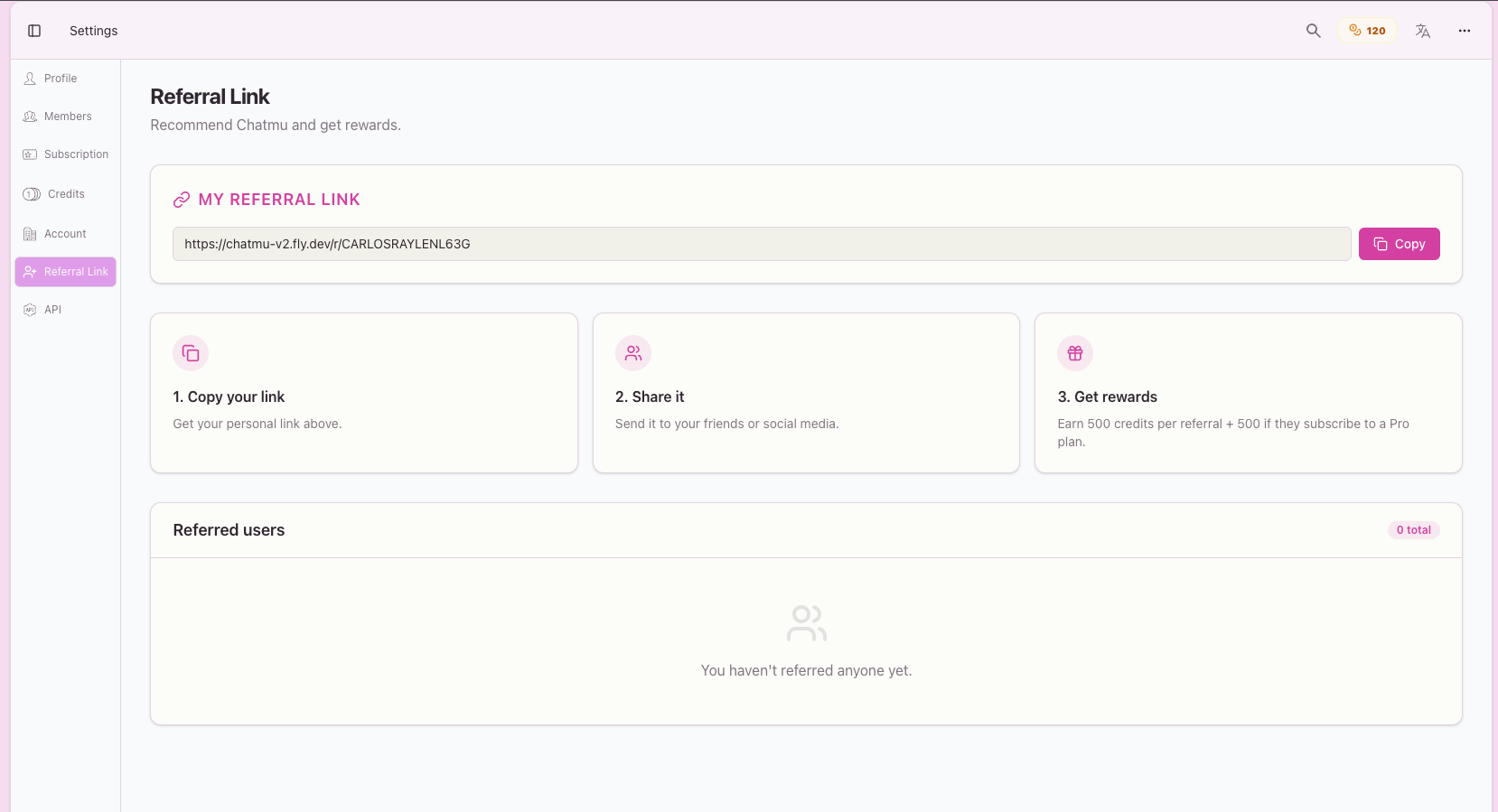Click the gift icon above Get rewards

pos(1075,353)
